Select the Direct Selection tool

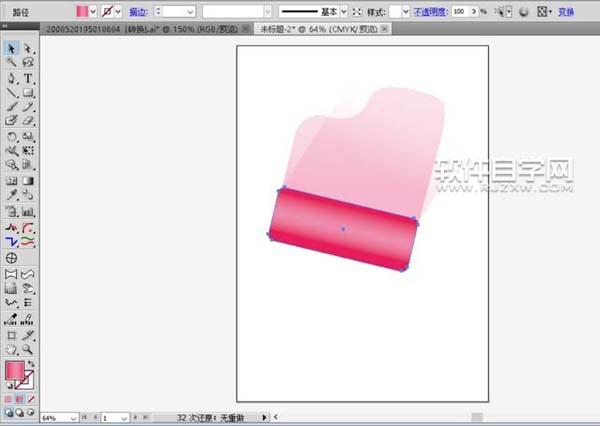click(28, 48)
